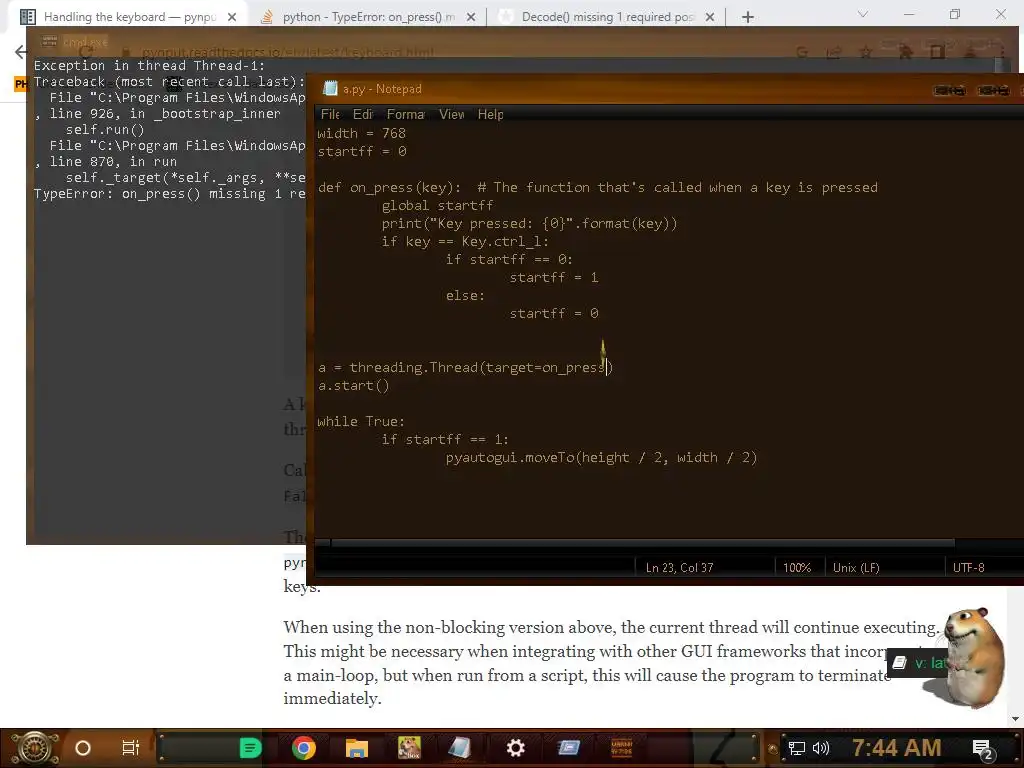The width and height of the screenshot is (1024, 768).
Task: Open Notepad Help menu
Action: pos(490,114)
